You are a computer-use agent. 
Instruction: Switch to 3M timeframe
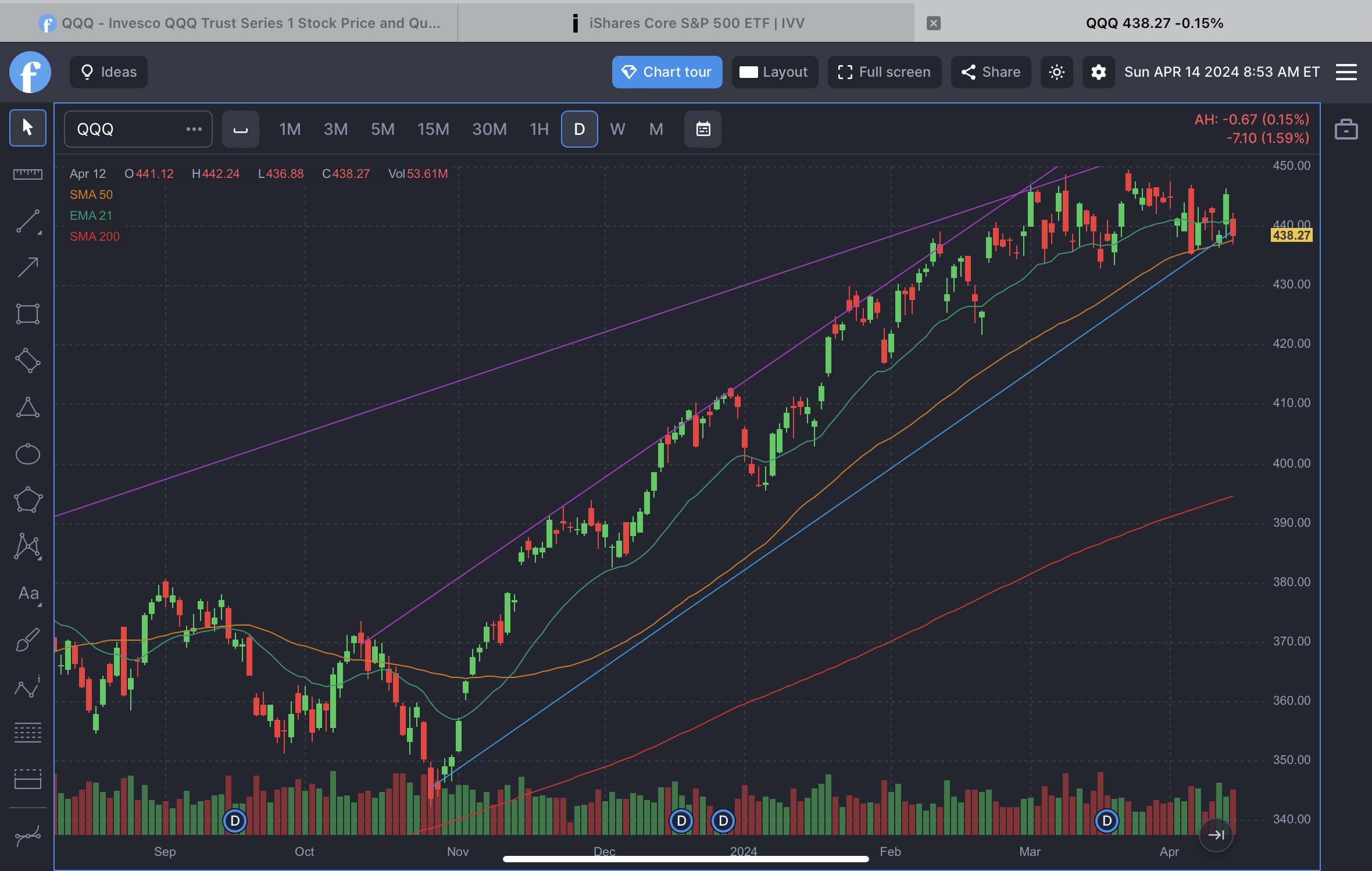point(335,129)
